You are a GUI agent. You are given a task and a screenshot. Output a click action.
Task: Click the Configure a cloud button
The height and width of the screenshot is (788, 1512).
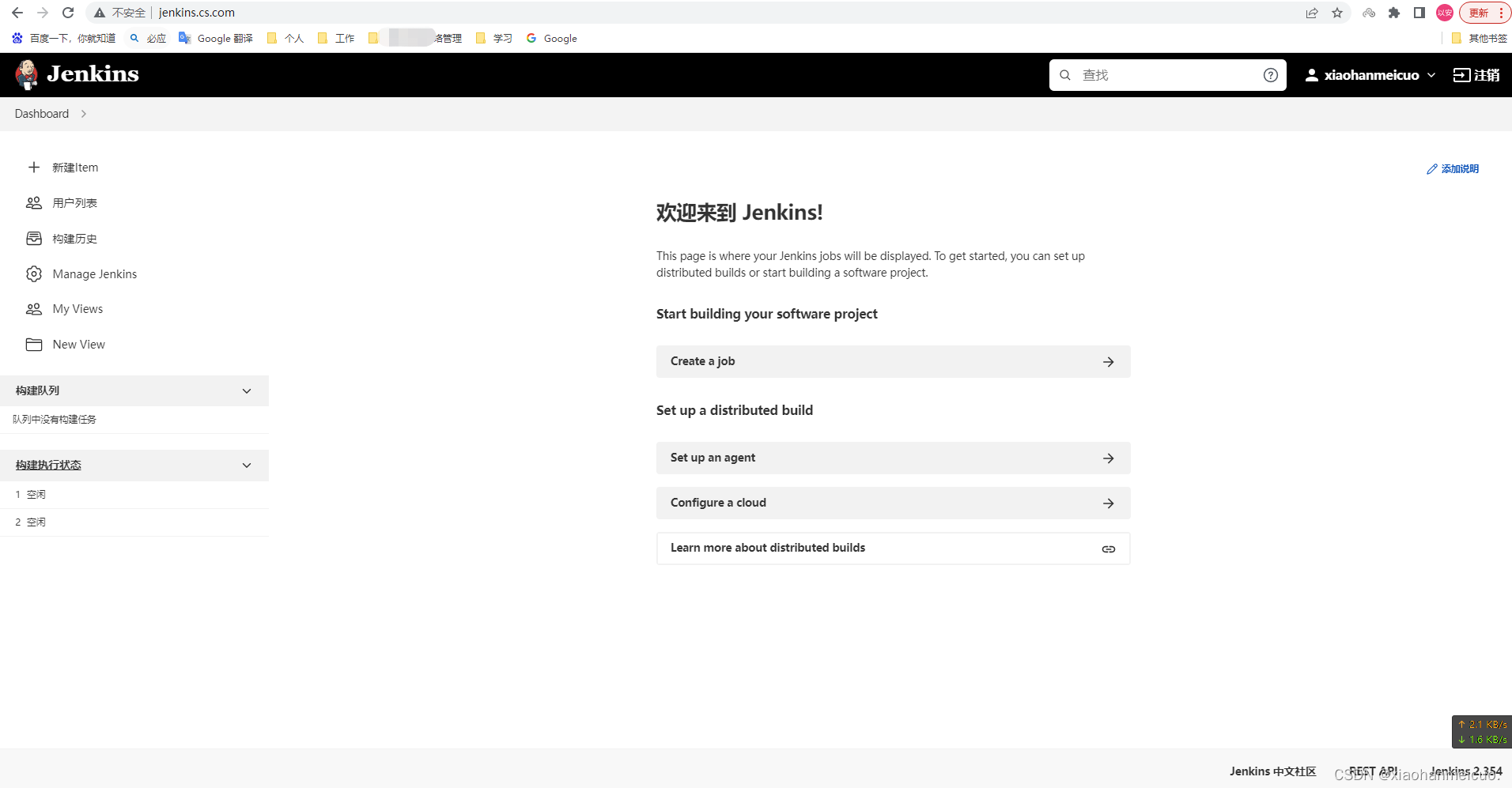point(893,503)
